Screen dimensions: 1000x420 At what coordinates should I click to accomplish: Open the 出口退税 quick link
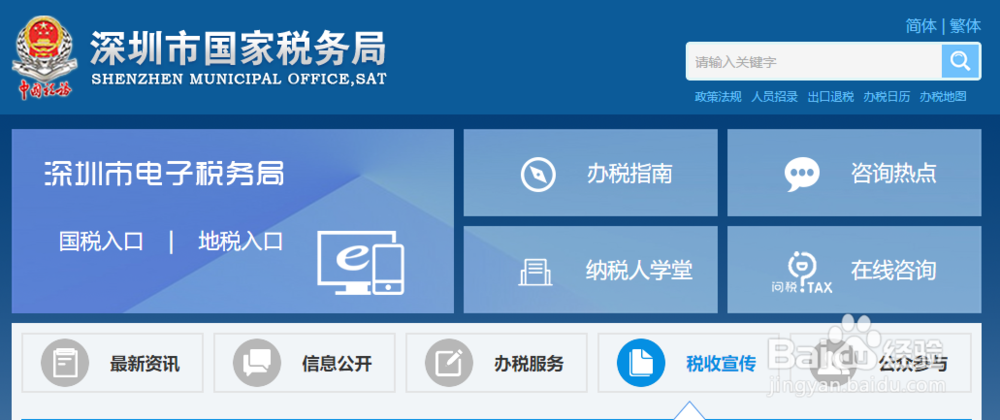point(830,97)
